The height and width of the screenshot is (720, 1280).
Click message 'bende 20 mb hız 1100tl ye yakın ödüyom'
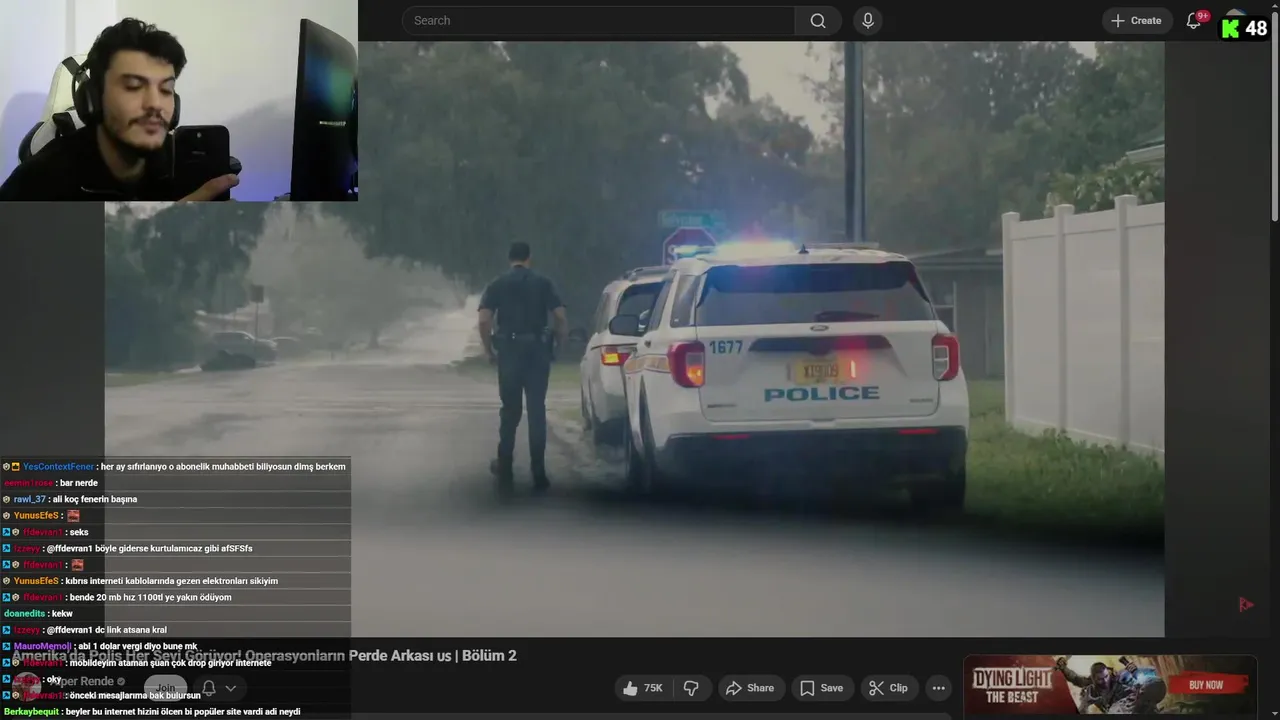pos(150,597)
